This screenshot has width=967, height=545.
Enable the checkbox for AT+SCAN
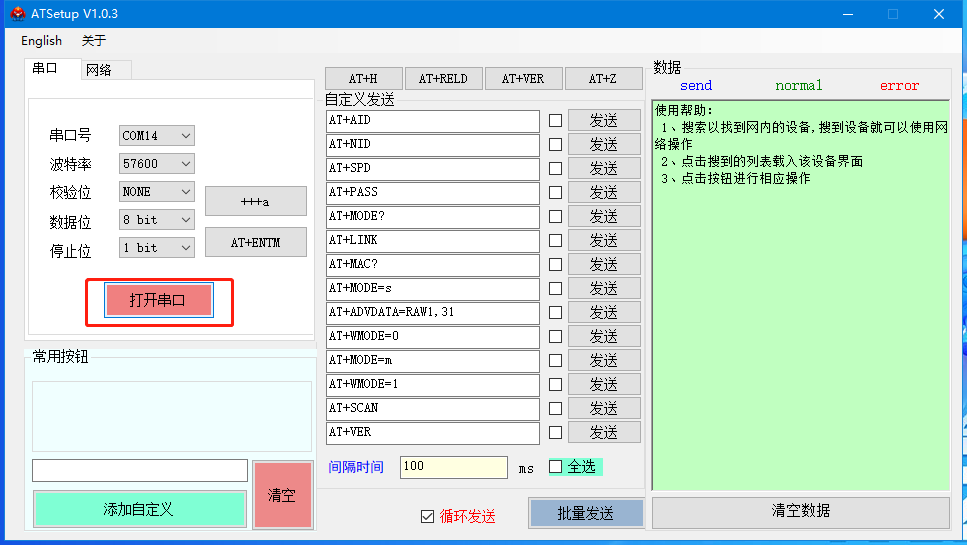point(555,408)
